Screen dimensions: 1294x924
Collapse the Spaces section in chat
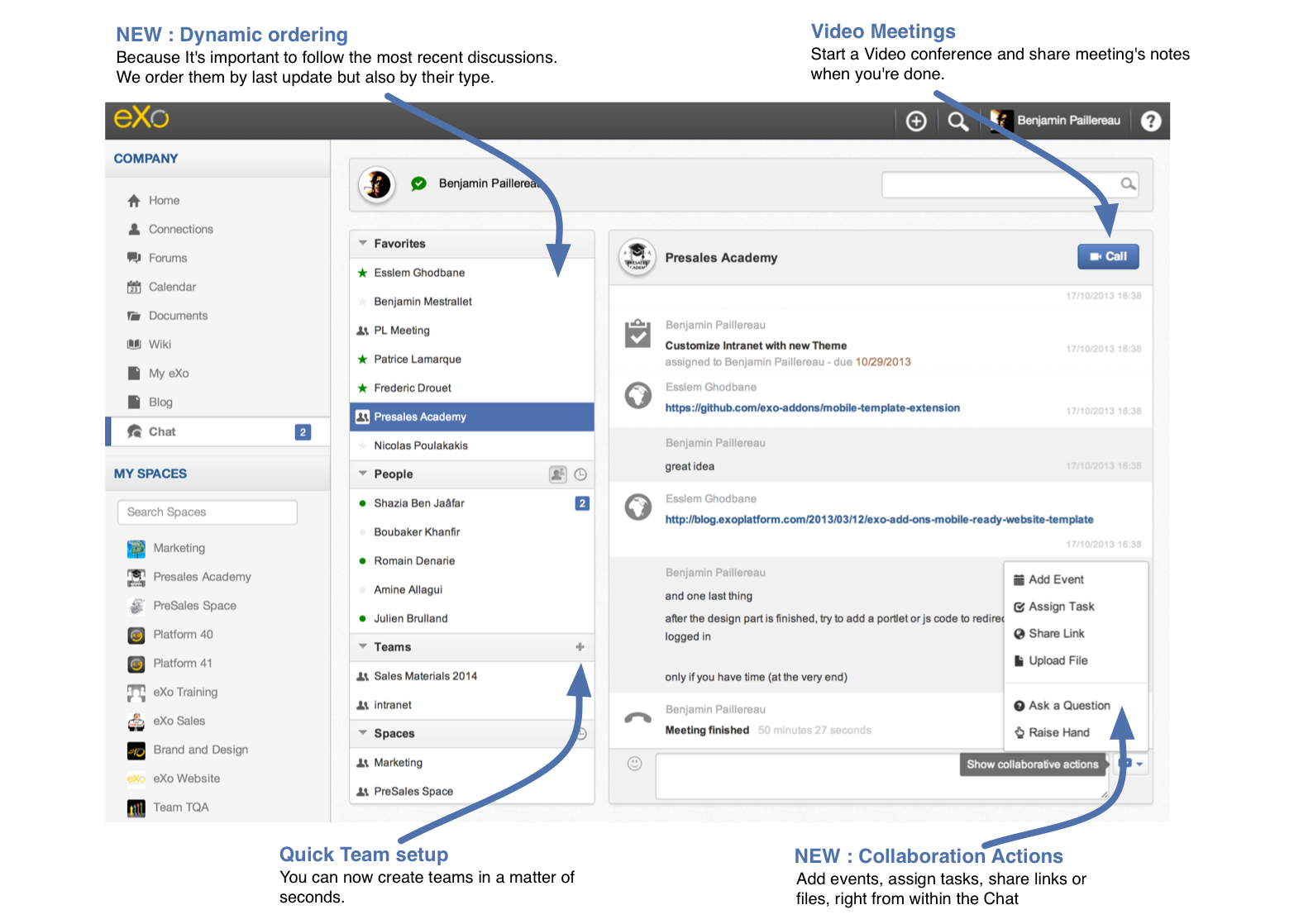[363, 734]
